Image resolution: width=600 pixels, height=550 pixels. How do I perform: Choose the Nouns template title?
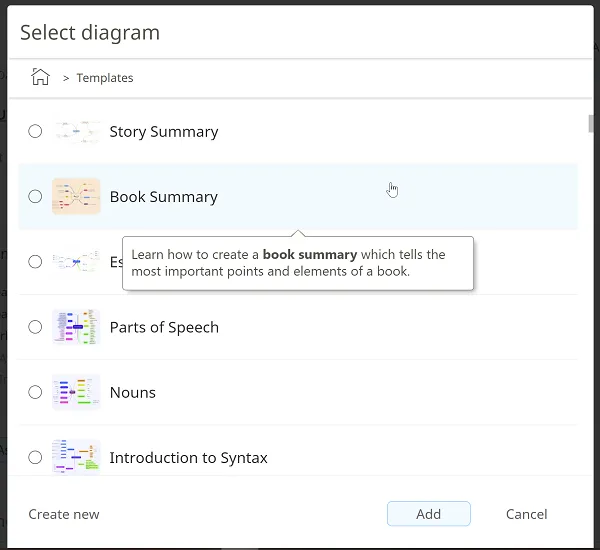(x=132, y=392)
